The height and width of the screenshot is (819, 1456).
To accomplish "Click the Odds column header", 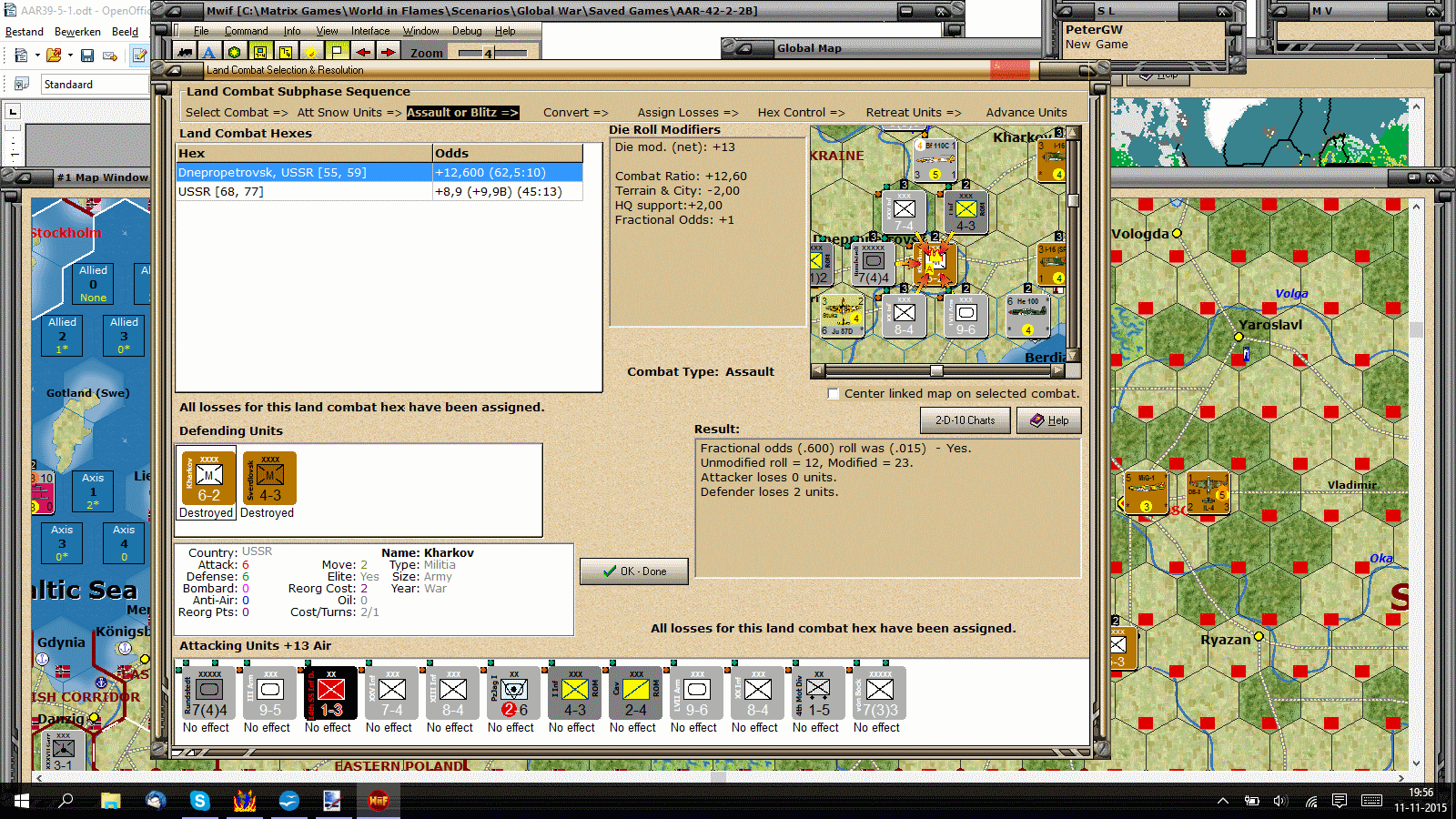I will coord(508,153).
